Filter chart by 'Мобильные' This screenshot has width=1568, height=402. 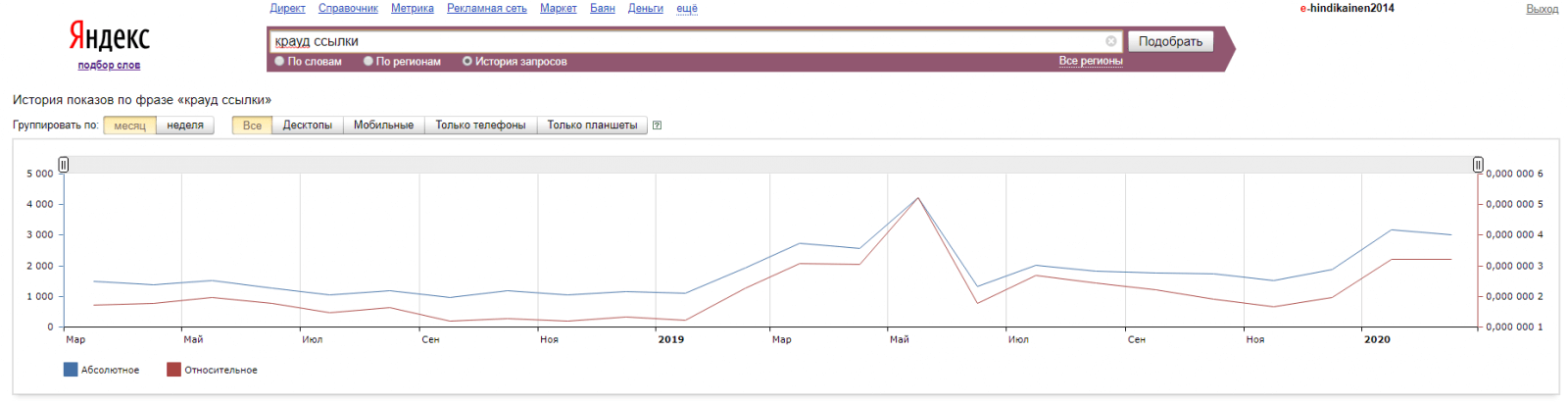(x=383, y=126)
